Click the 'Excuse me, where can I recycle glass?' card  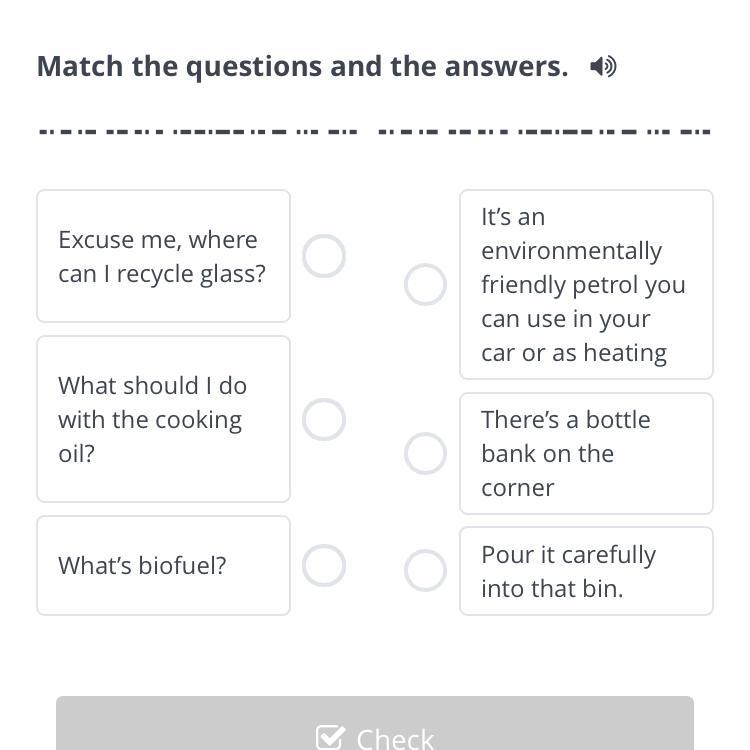tap(163, 256)
